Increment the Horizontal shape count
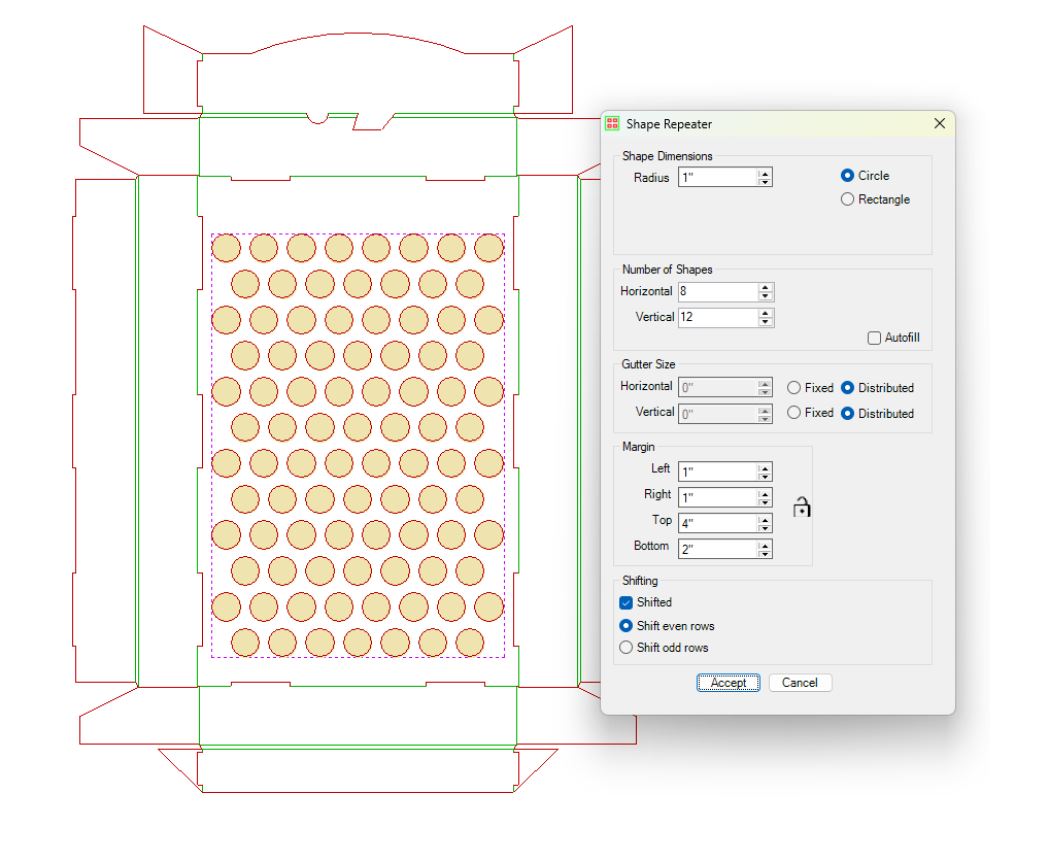Screen dimensions: 1050x842 click(766, 287)
